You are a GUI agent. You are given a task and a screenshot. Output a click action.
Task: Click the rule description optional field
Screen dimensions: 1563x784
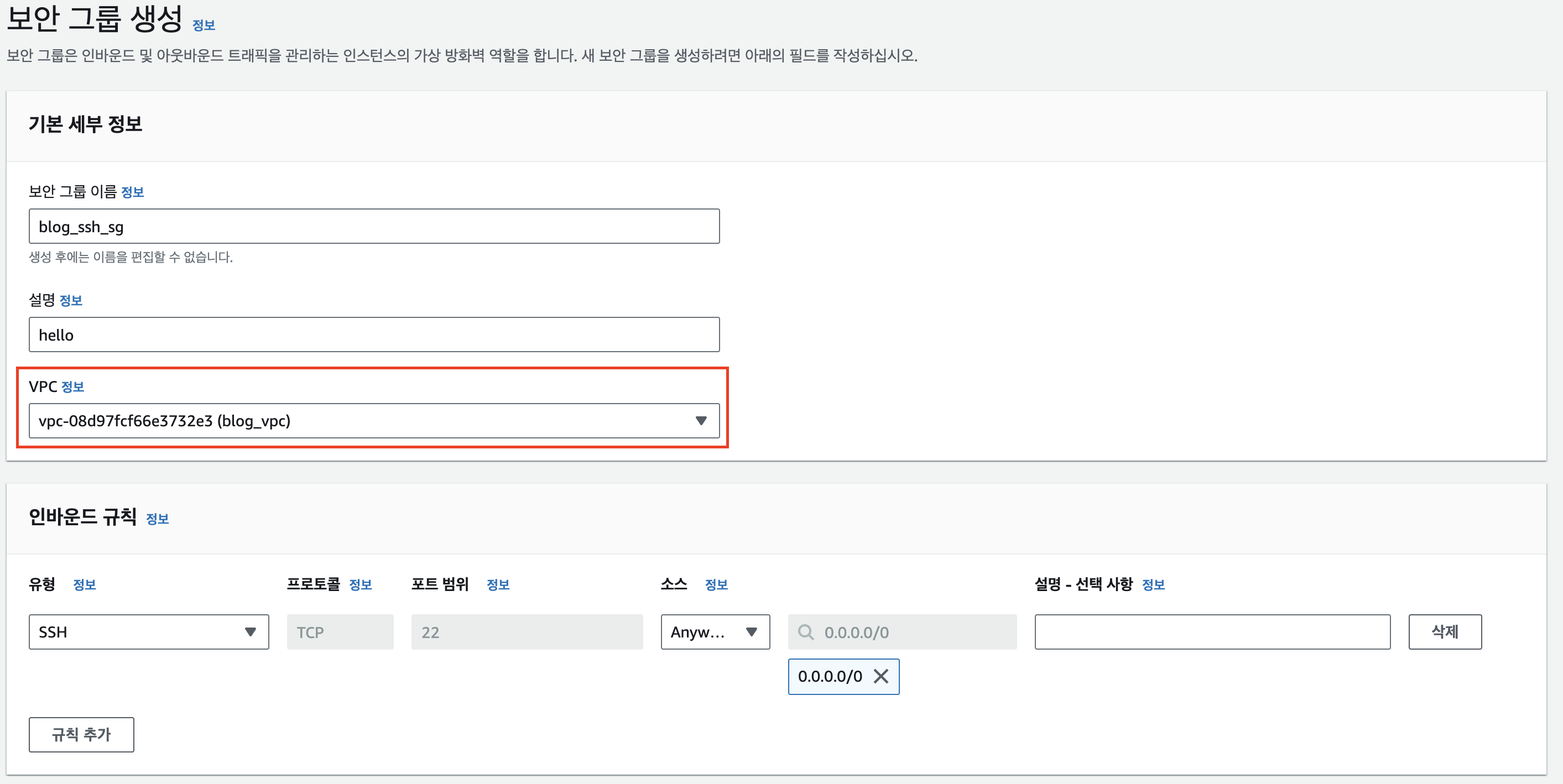point(1212,632)
